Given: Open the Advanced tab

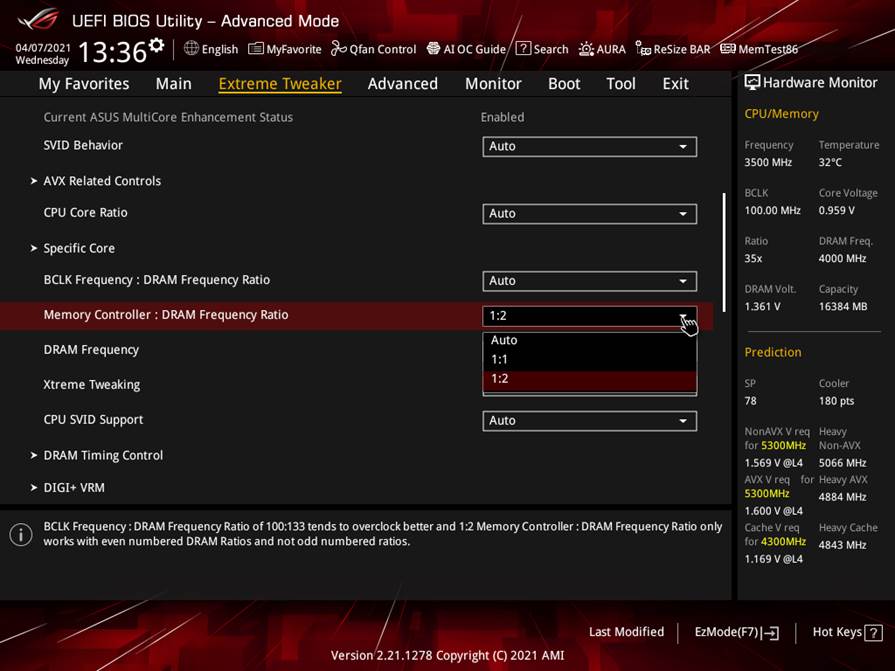Looking at the screenshot, I should 403,84.
